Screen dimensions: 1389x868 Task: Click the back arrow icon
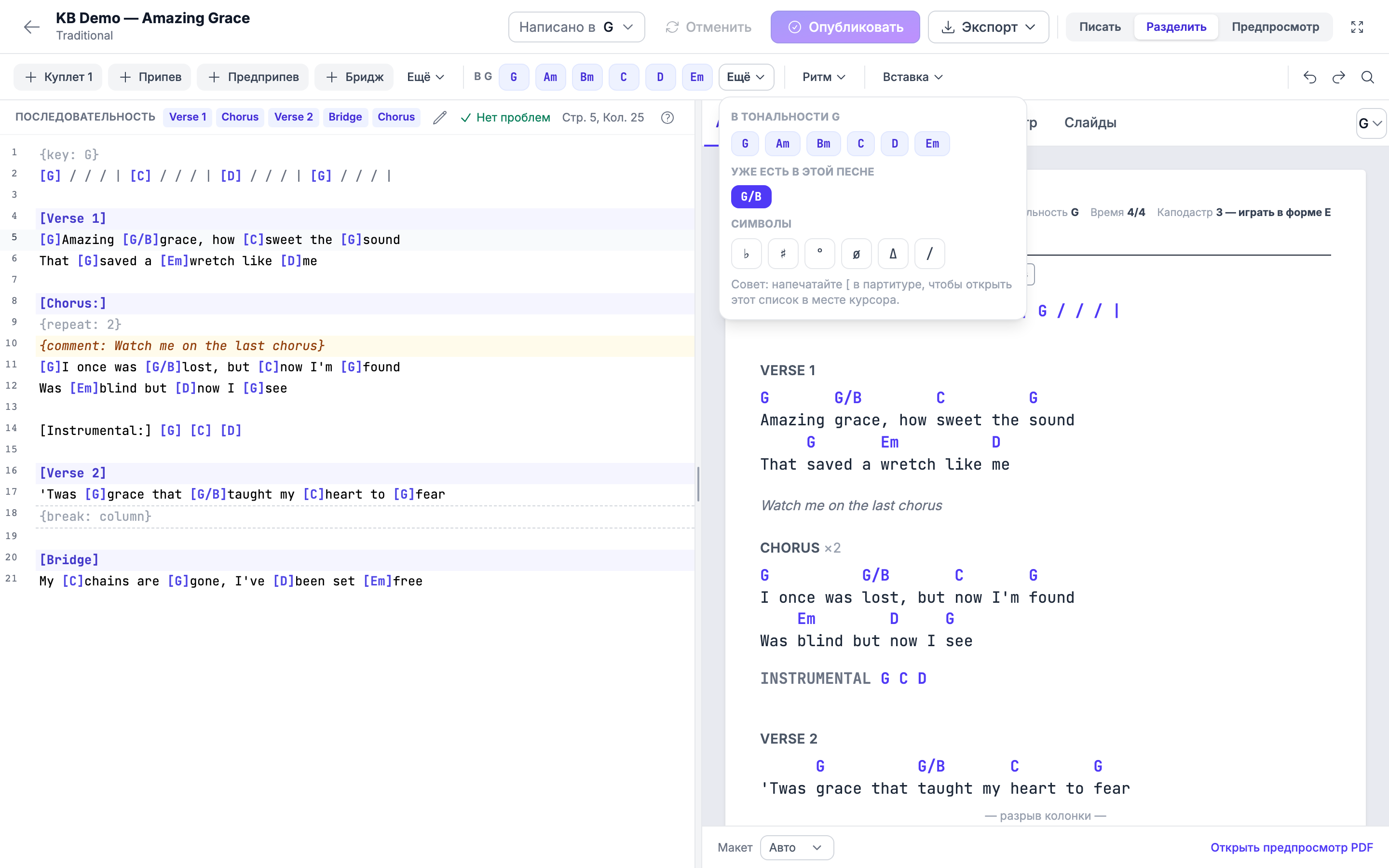tap(31, 27)
